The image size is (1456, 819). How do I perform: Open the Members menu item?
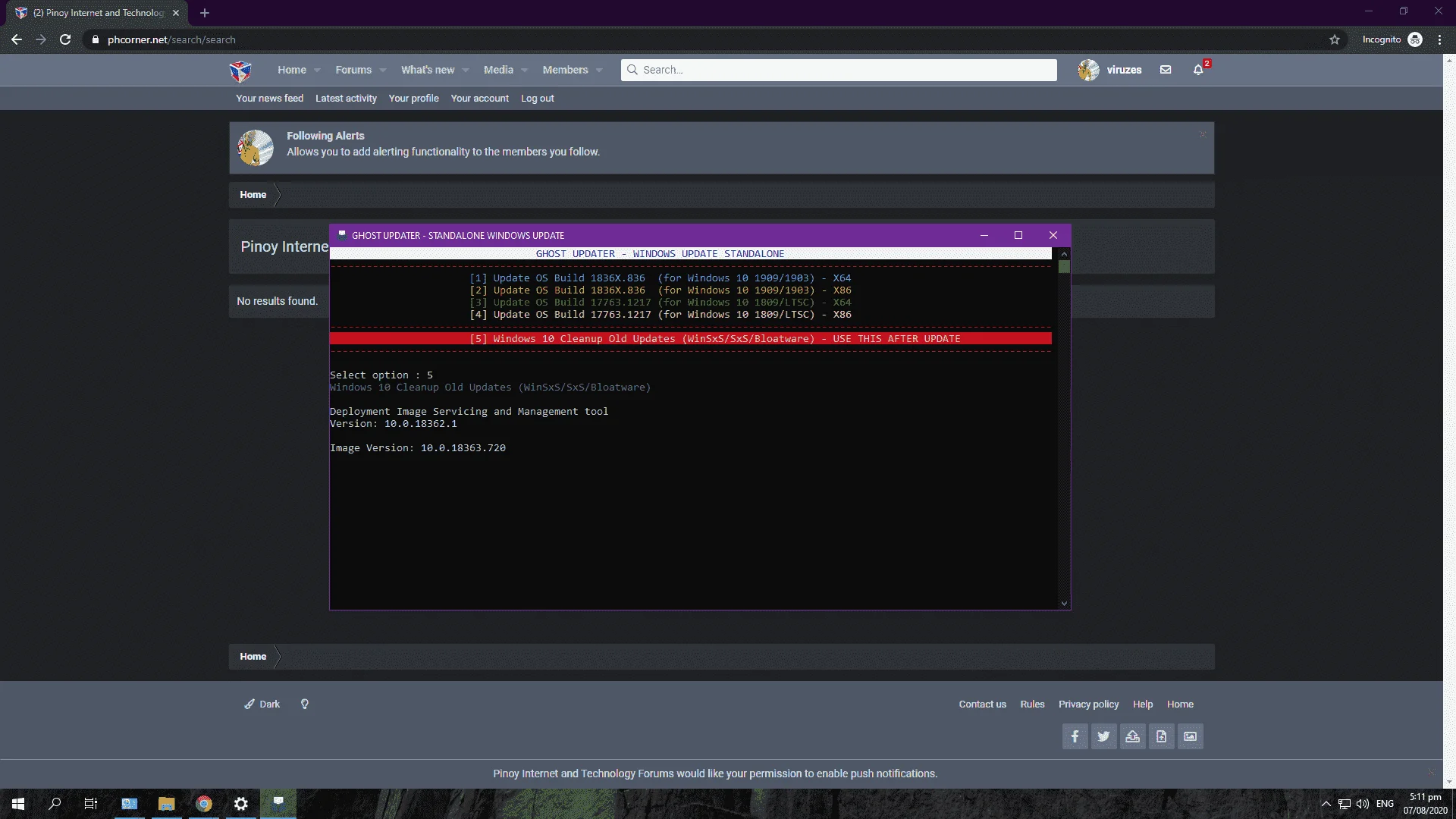click(565, 70)
